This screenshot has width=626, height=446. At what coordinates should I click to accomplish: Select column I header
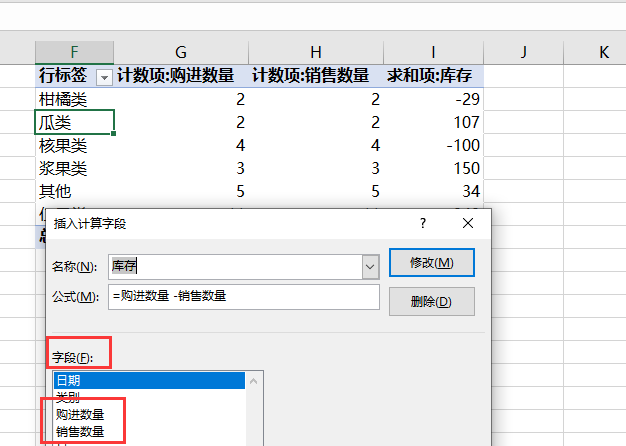[433, 52]
